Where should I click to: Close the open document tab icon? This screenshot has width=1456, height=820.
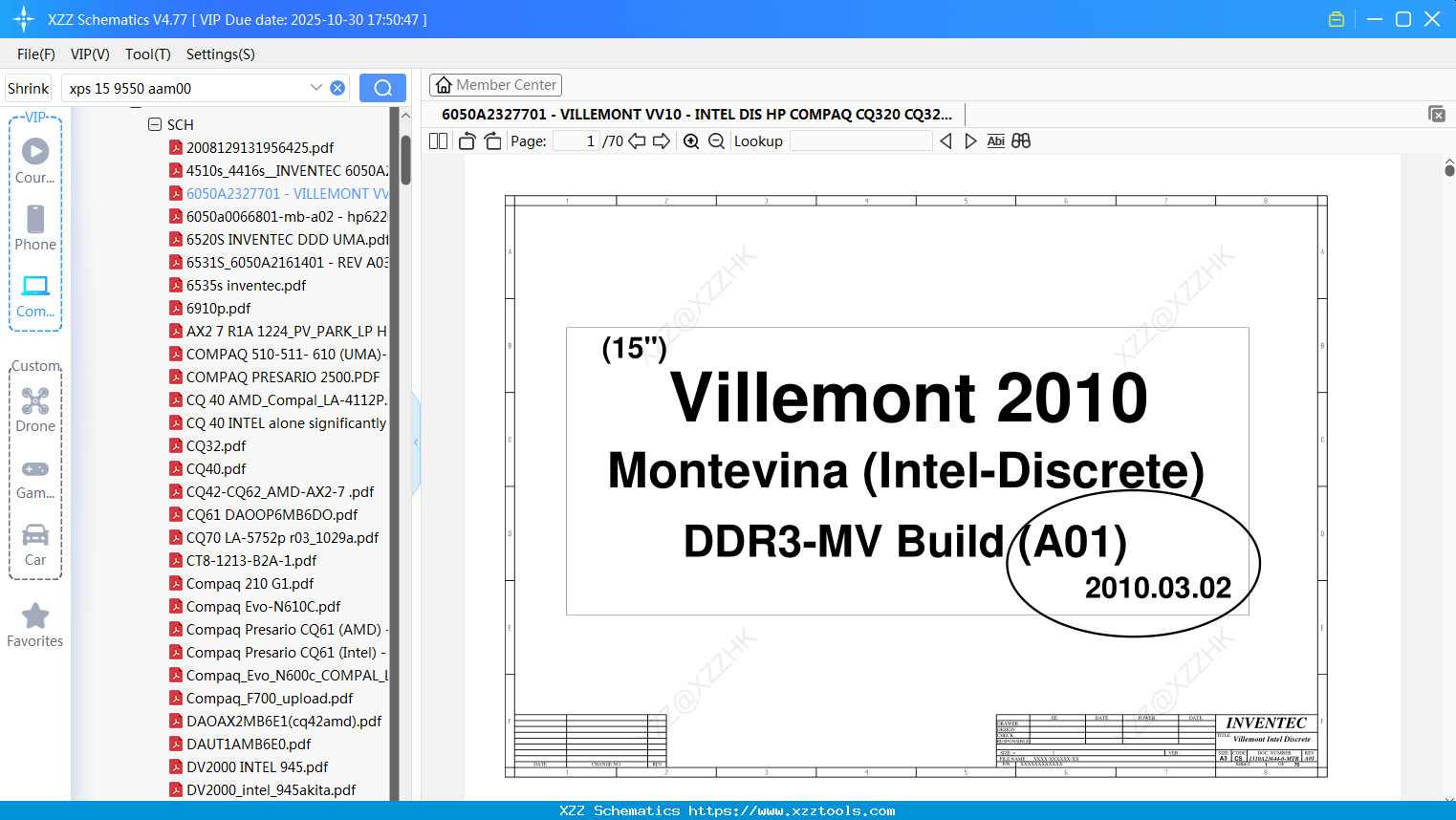pyautogui.click(x=1436, y=114)
